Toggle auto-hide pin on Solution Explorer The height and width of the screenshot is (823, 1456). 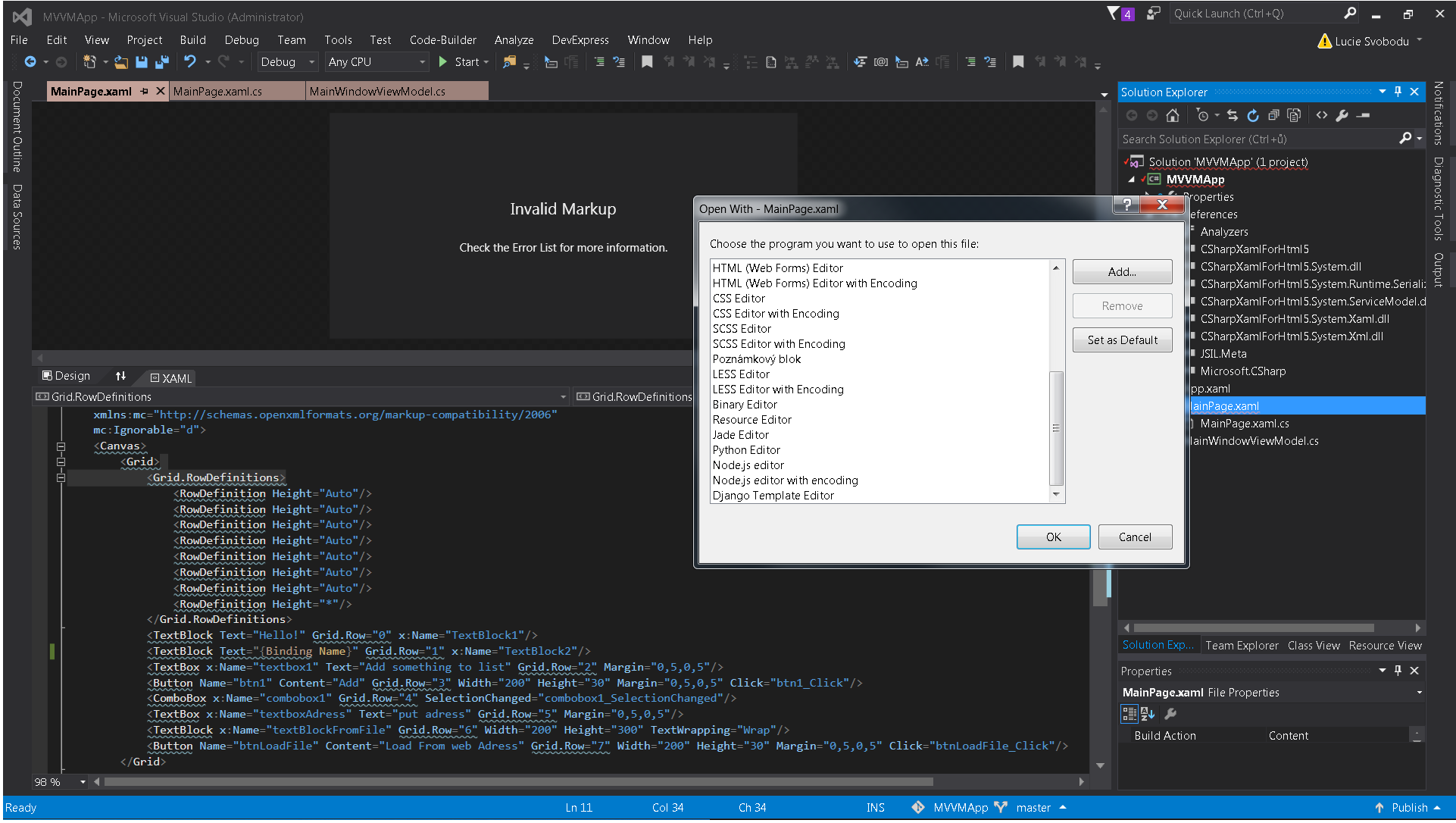(x=1398, y=92)
